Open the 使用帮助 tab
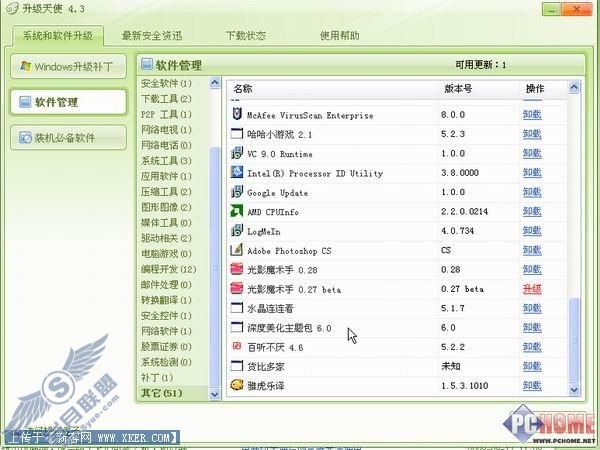The height and width of the screenshot is (450, 600). tap(339, 36)
